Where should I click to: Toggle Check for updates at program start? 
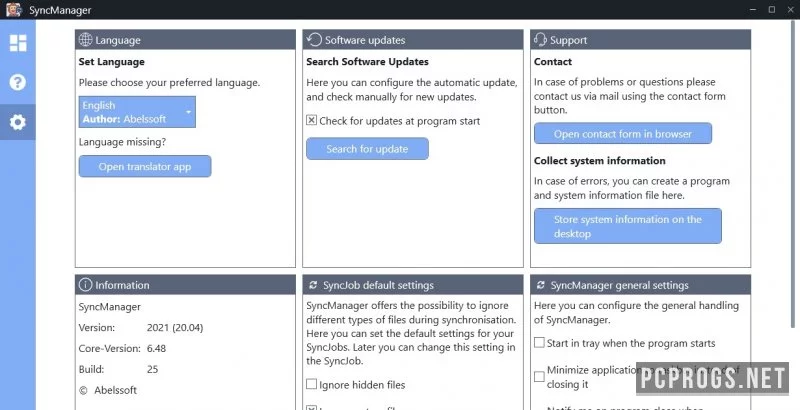(x=311, y=120)
